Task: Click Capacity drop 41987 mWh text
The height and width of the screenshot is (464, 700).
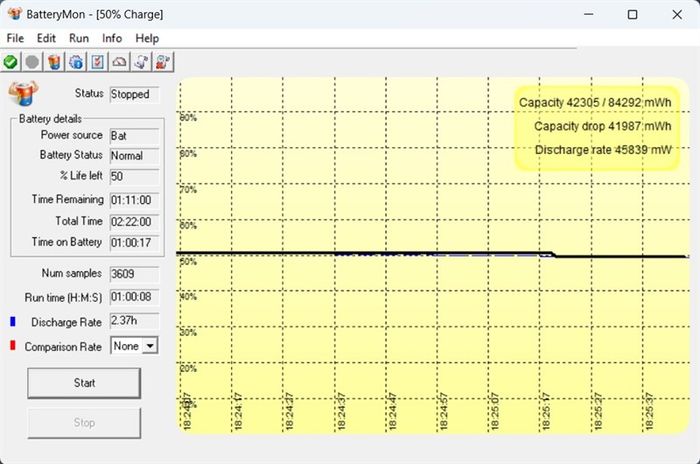Action: (602, 126)
